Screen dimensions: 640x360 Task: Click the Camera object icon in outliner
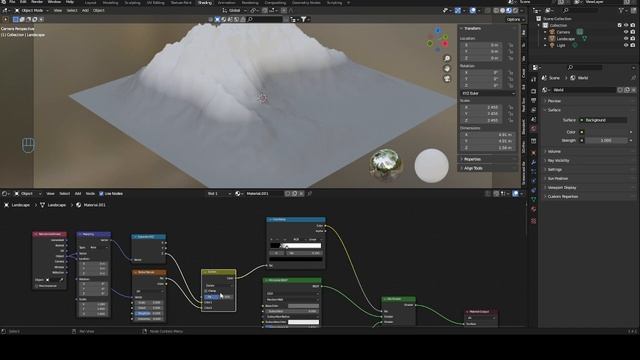pos(552,32)
